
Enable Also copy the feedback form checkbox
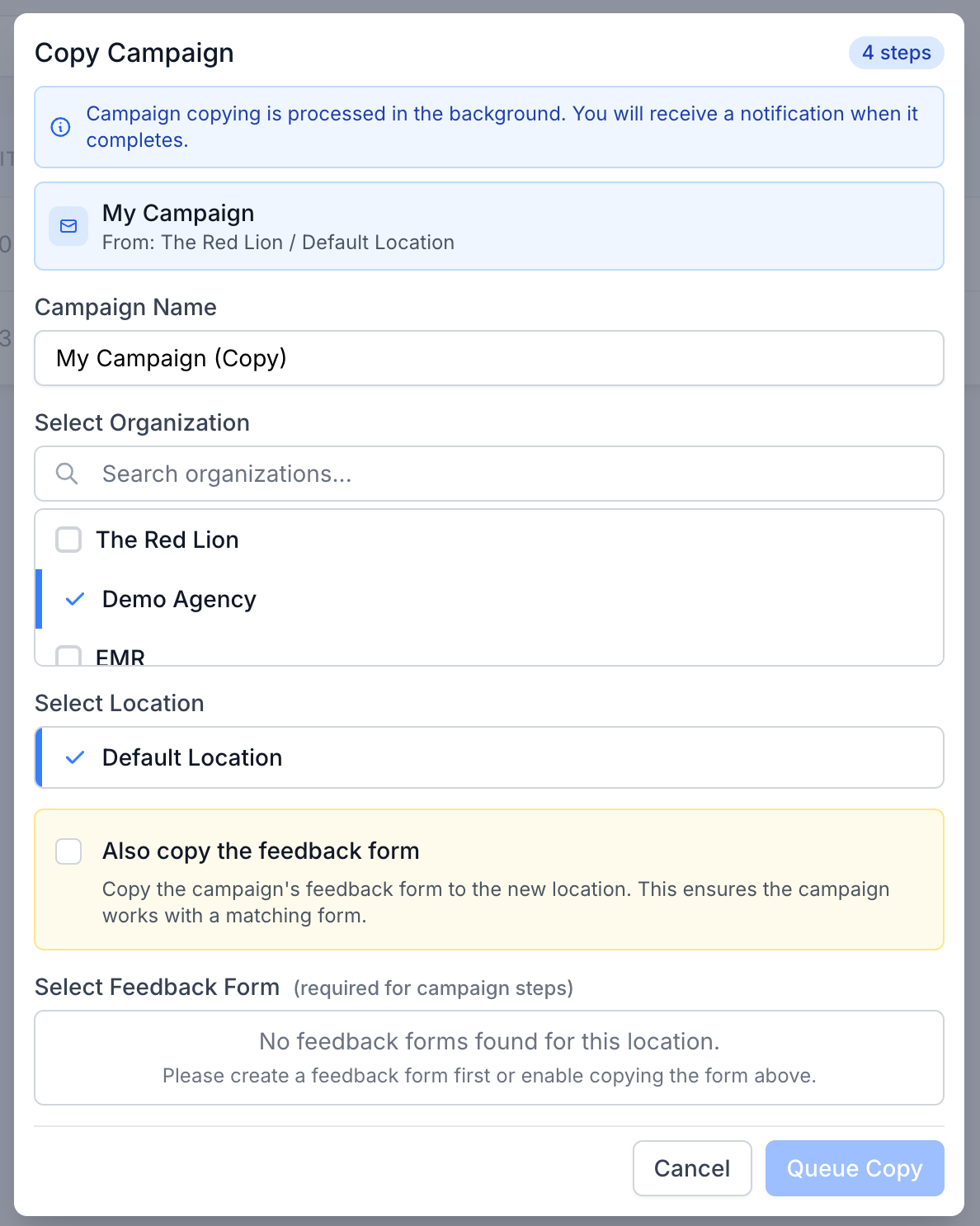[x=68, y=851]
